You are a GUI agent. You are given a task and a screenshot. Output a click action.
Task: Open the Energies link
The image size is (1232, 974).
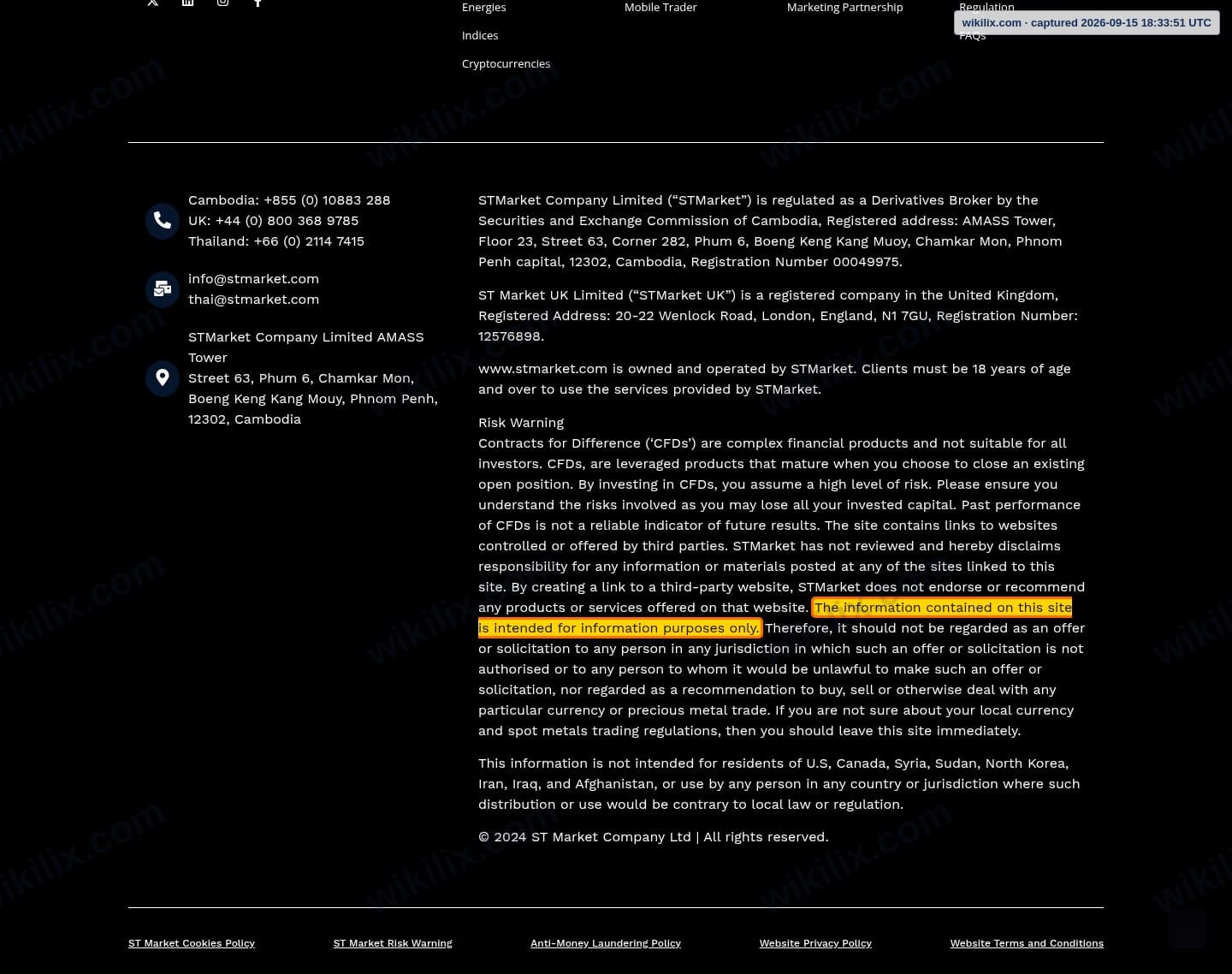click(x=483, y=7)
